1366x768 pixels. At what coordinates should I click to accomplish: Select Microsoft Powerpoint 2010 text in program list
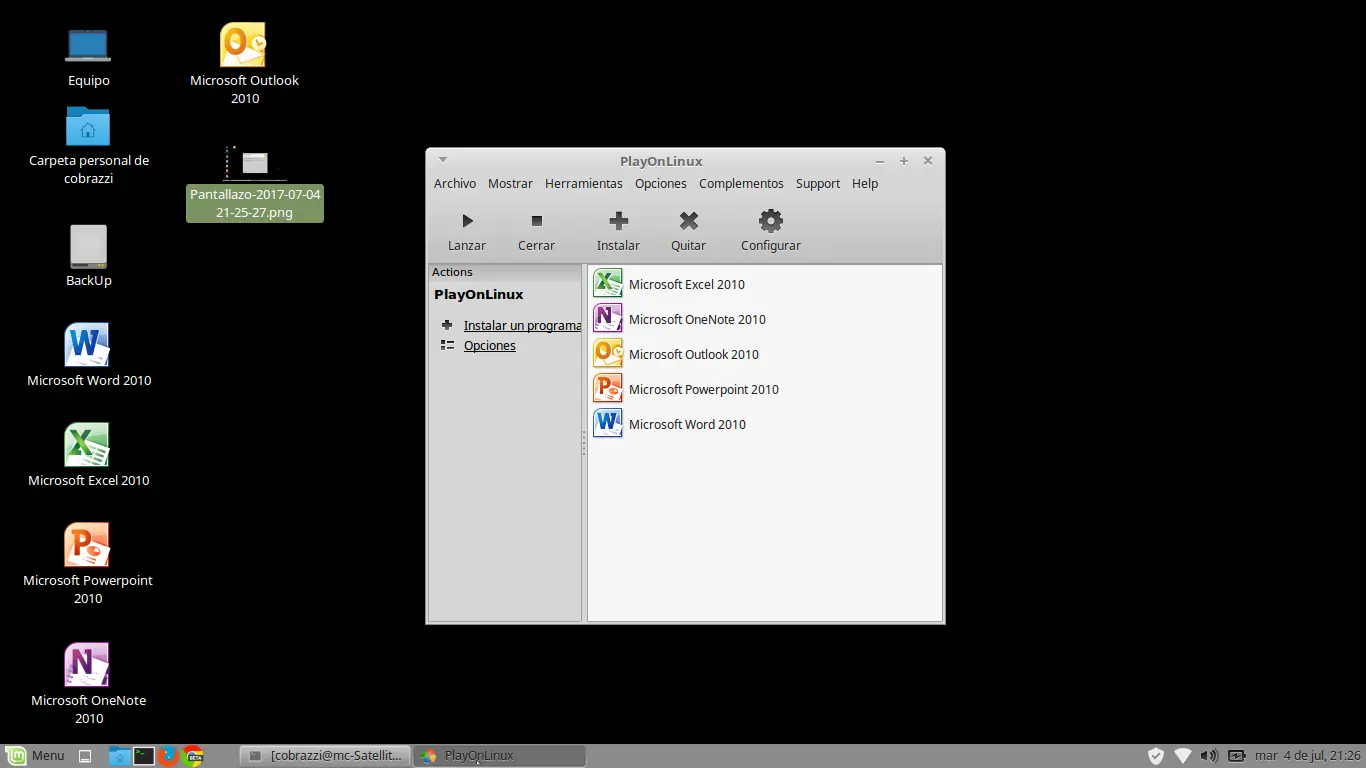pyautogui.click(x=704, y=389)
